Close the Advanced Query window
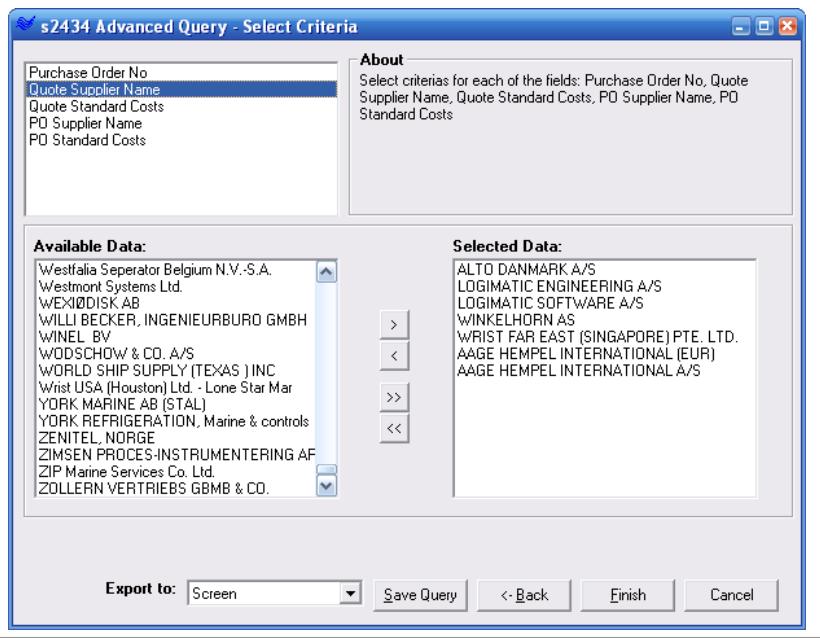820x638 pixels. [787, 26]
